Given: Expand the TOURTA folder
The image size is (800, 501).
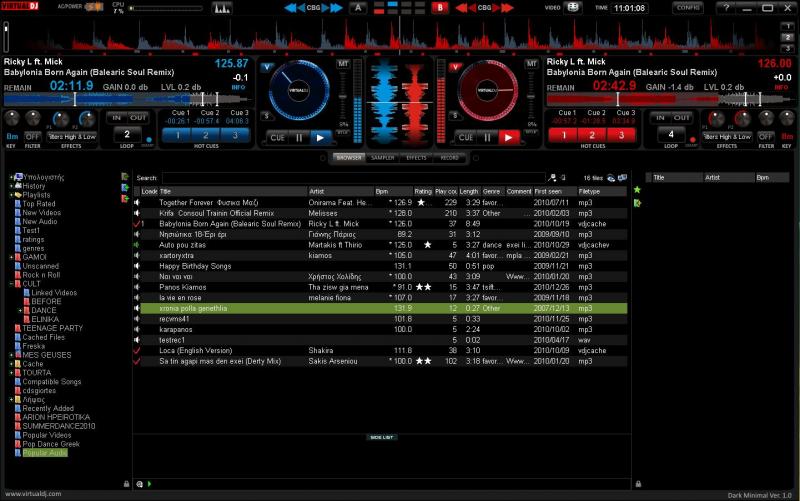Looking at the screenshot, I should coord(11,372).
